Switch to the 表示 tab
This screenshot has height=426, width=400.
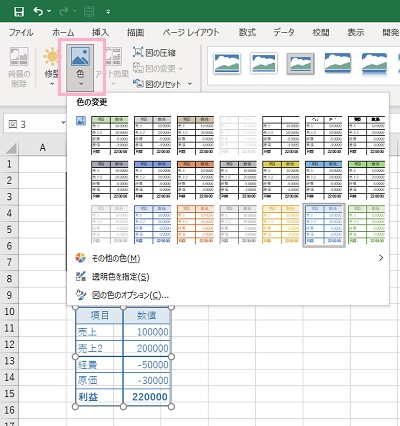coord(356,32)
